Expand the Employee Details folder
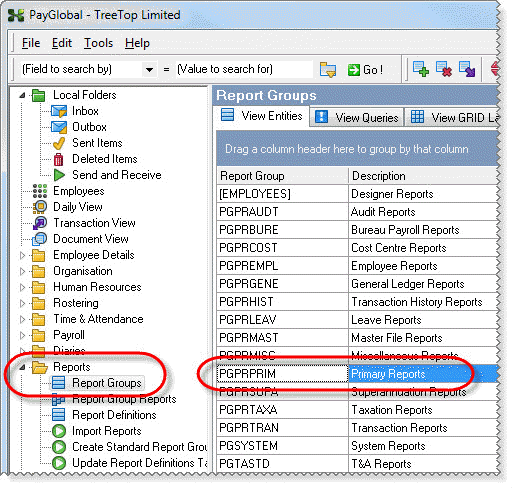The width and height of the screenshot is (517, 492). (x=22, y=255)
